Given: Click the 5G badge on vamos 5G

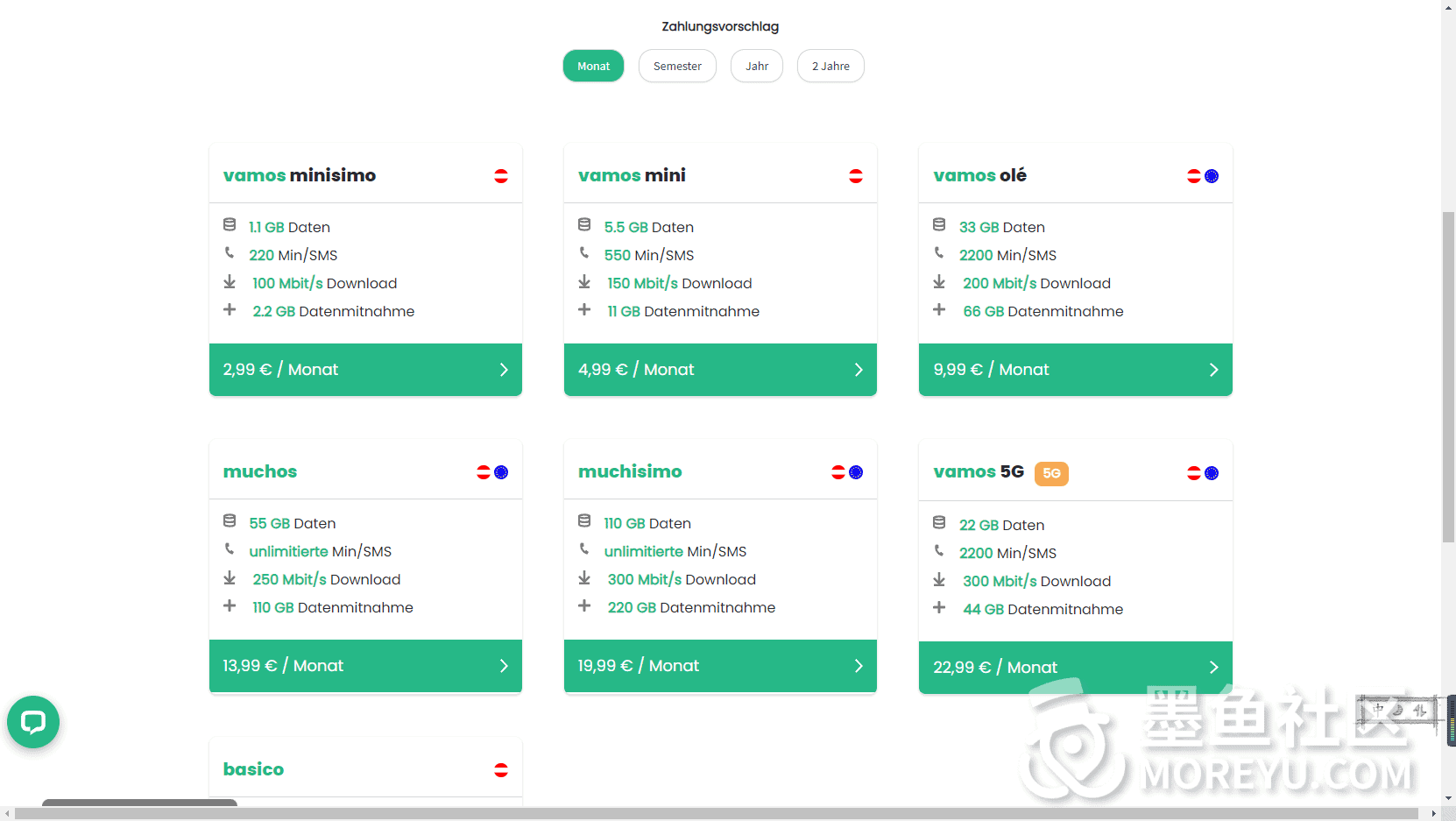Looking at the screenshot, I should tap(1051, 473).
